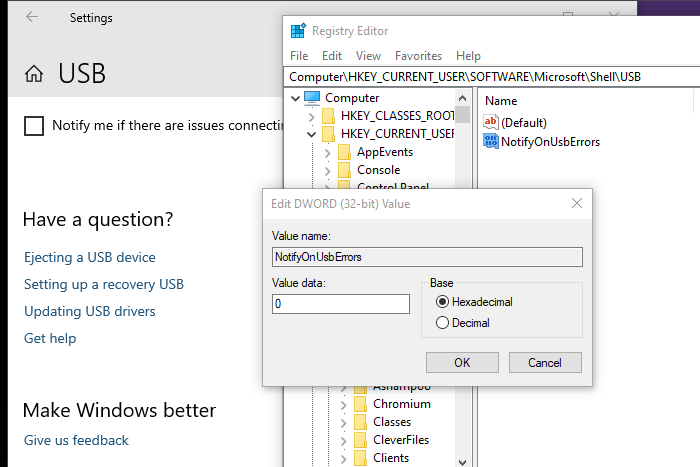Select the Decimal base option
This screenshot has width=700, height=467.
pyautogui.click(x=442, y=323)
